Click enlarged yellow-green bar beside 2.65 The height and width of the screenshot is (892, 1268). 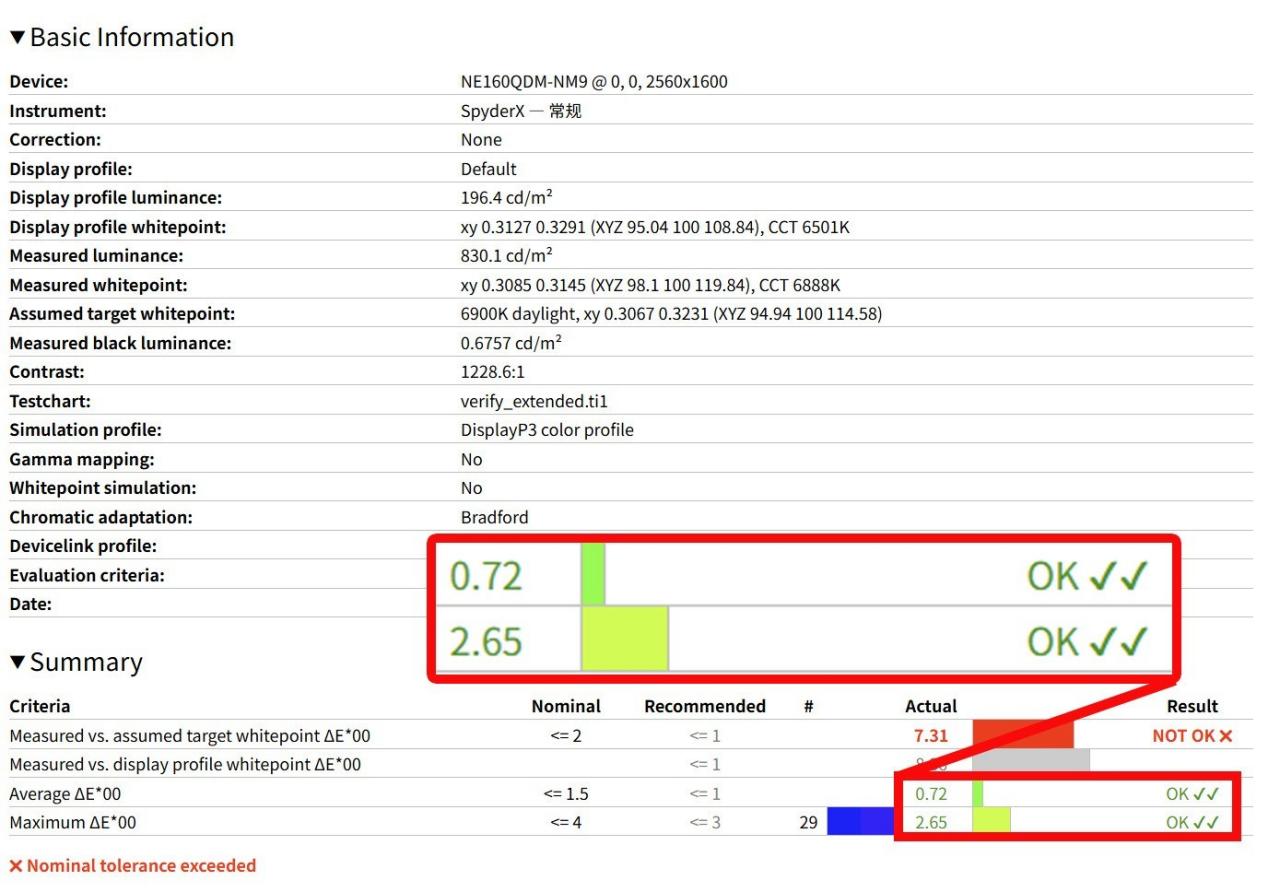pos(625,640)
